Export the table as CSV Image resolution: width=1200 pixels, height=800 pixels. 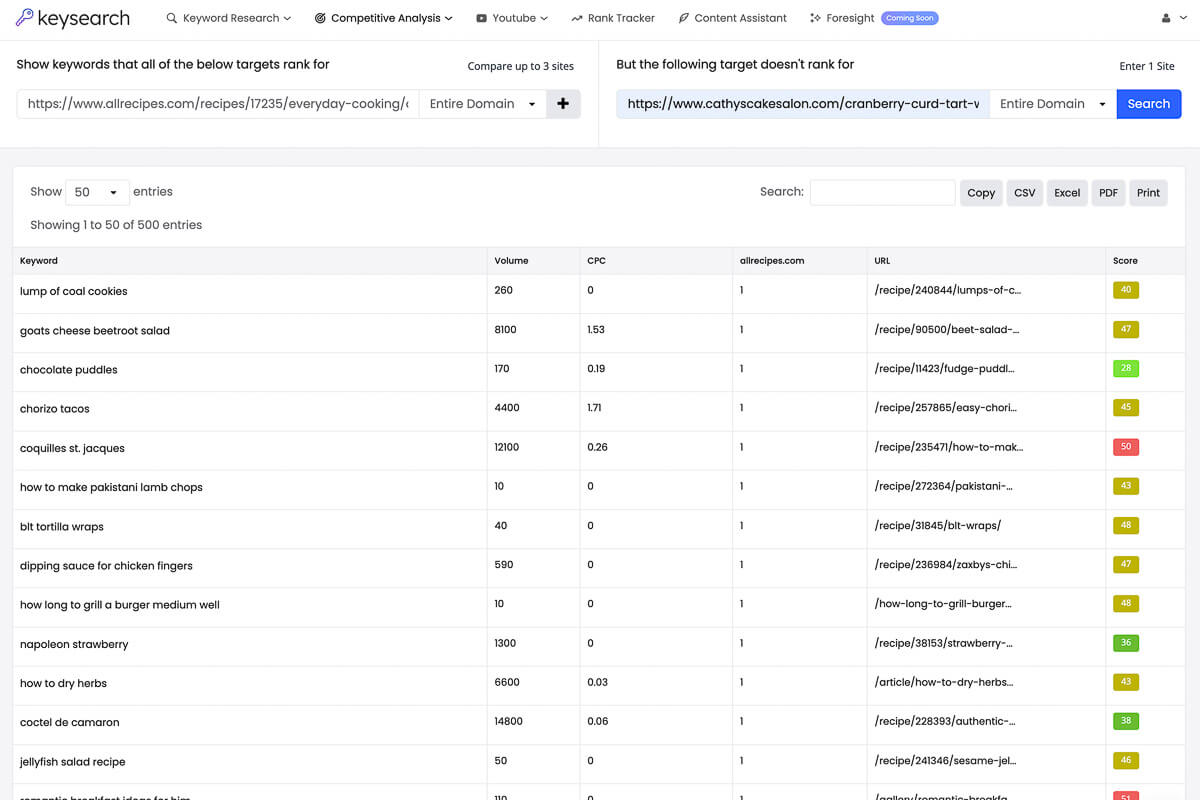[1025, 193]
